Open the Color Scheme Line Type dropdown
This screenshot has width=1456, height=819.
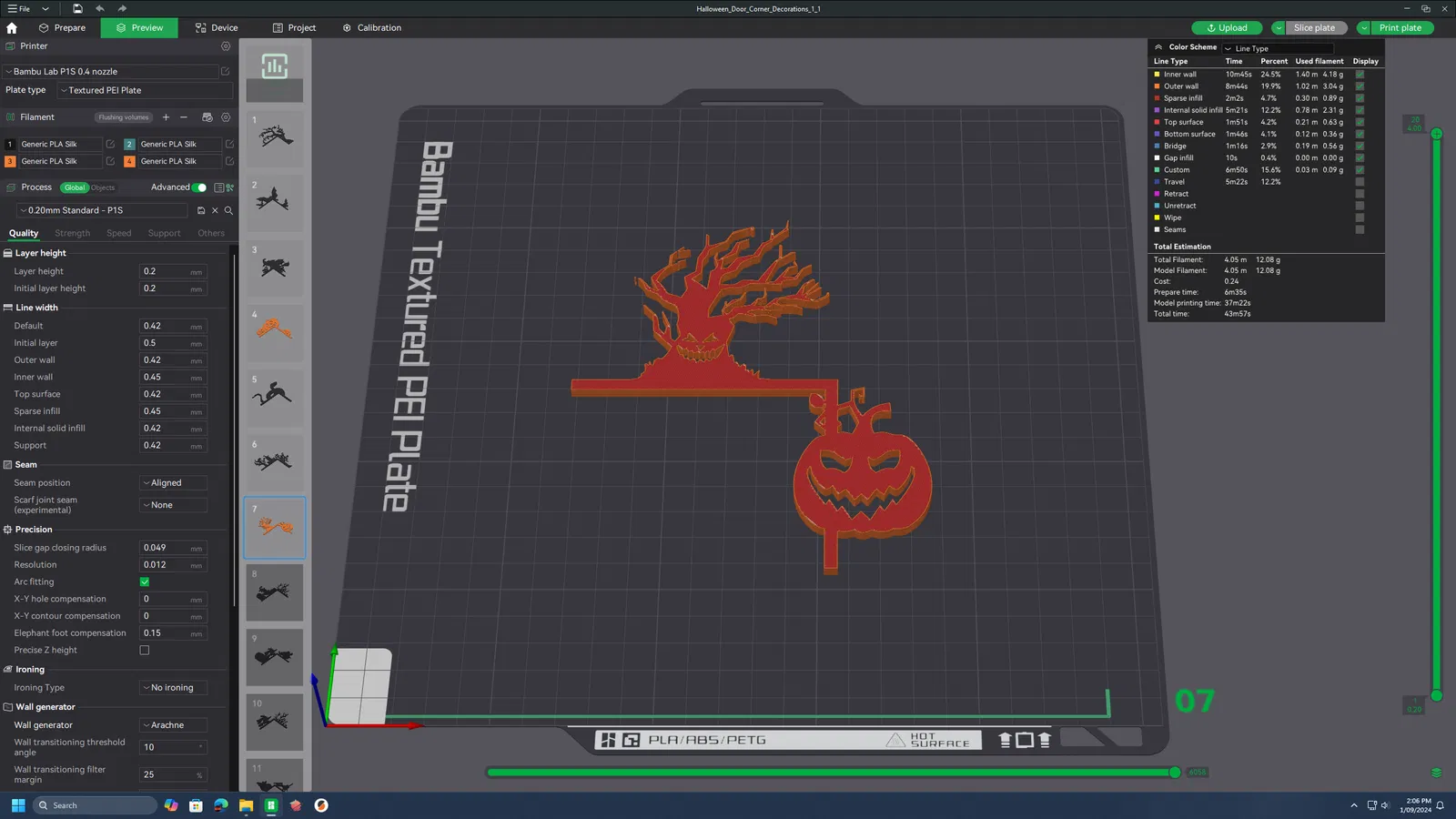coord(1279,48)
